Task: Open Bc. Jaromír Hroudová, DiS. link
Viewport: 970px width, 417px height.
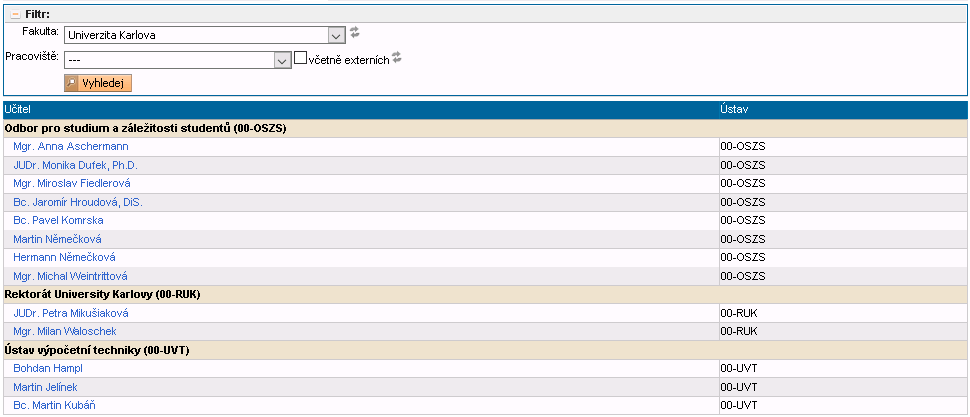Action: point(77,202)
